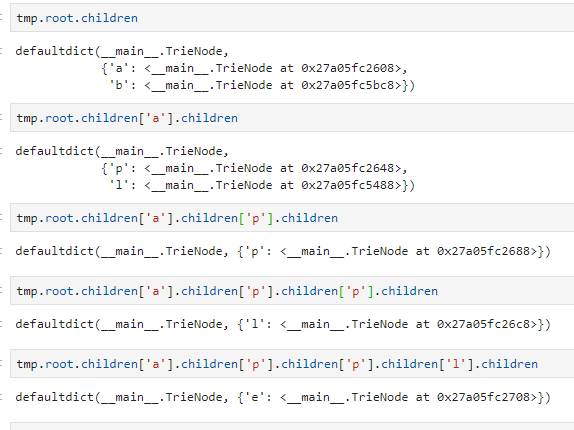This screenshot has height=430, width=574.
Task: Click the code cell containing tmp.root.children
Action: (292, 18)
